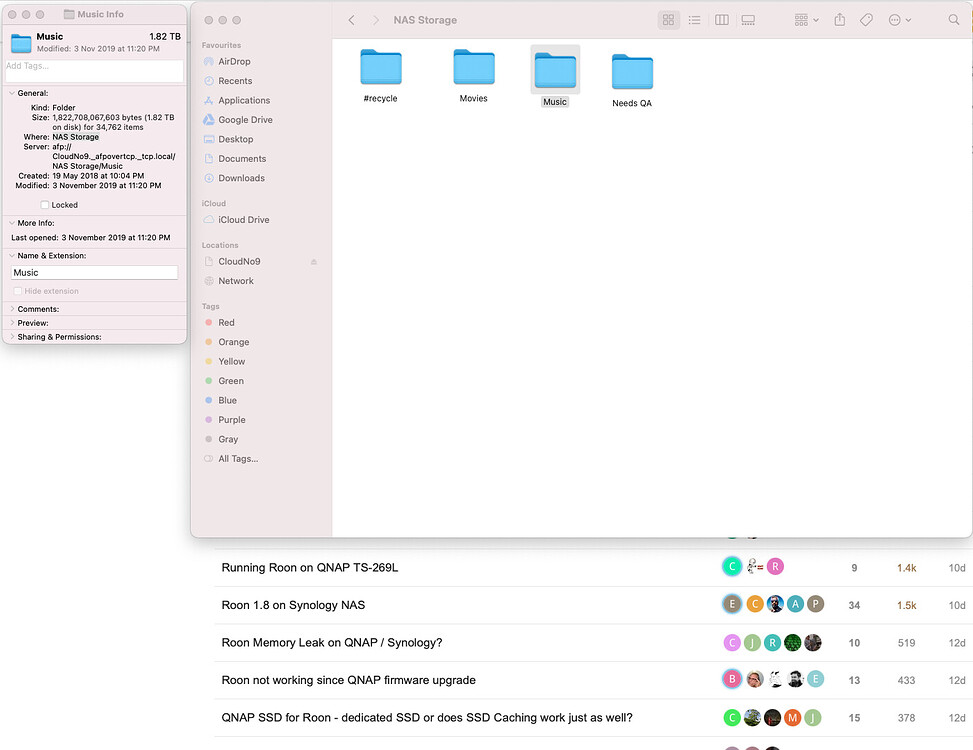973x750 pixels.
Task: Toggle the Hide extension checkbox
Action: coord(17,291)
